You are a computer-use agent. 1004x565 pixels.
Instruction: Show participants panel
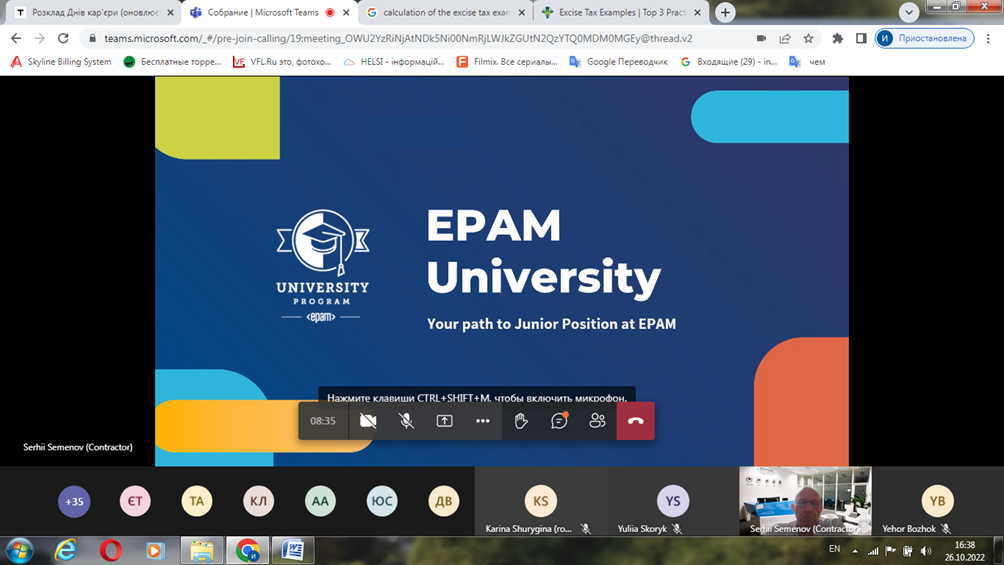[x=597, y=421]
